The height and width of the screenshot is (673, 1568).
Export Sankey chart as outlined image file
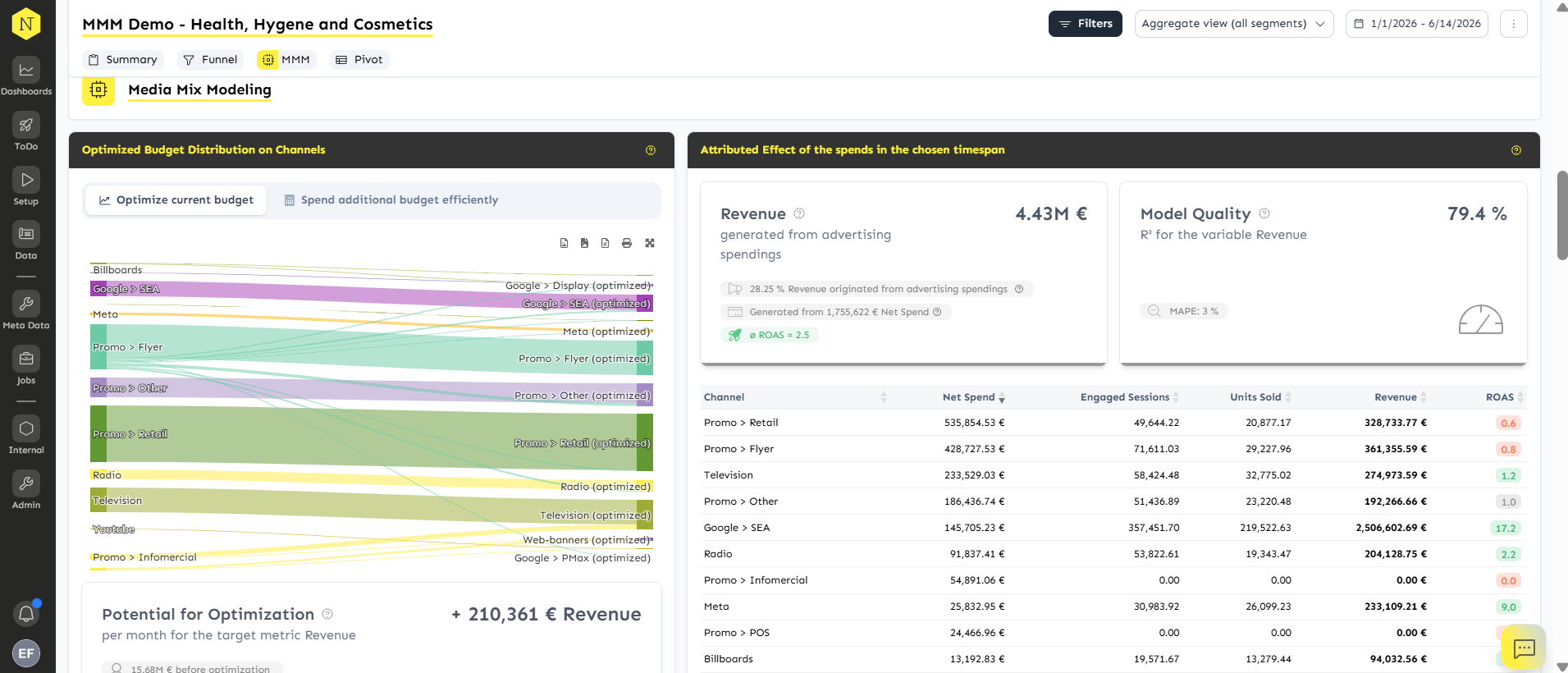pyautogui.click(x=564, y=243)
